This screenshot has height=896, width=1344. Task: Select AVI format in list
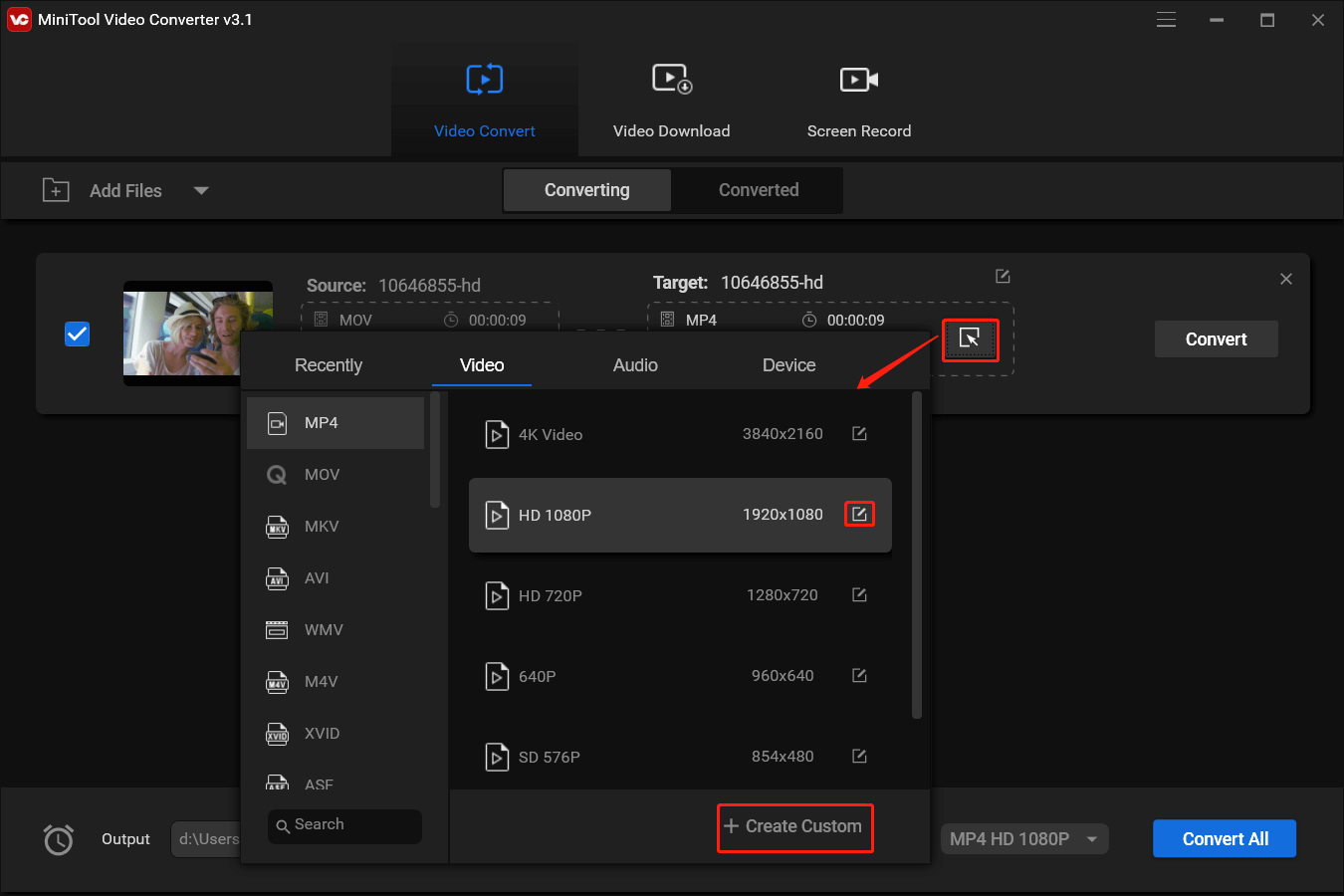[x=336, y=578]
